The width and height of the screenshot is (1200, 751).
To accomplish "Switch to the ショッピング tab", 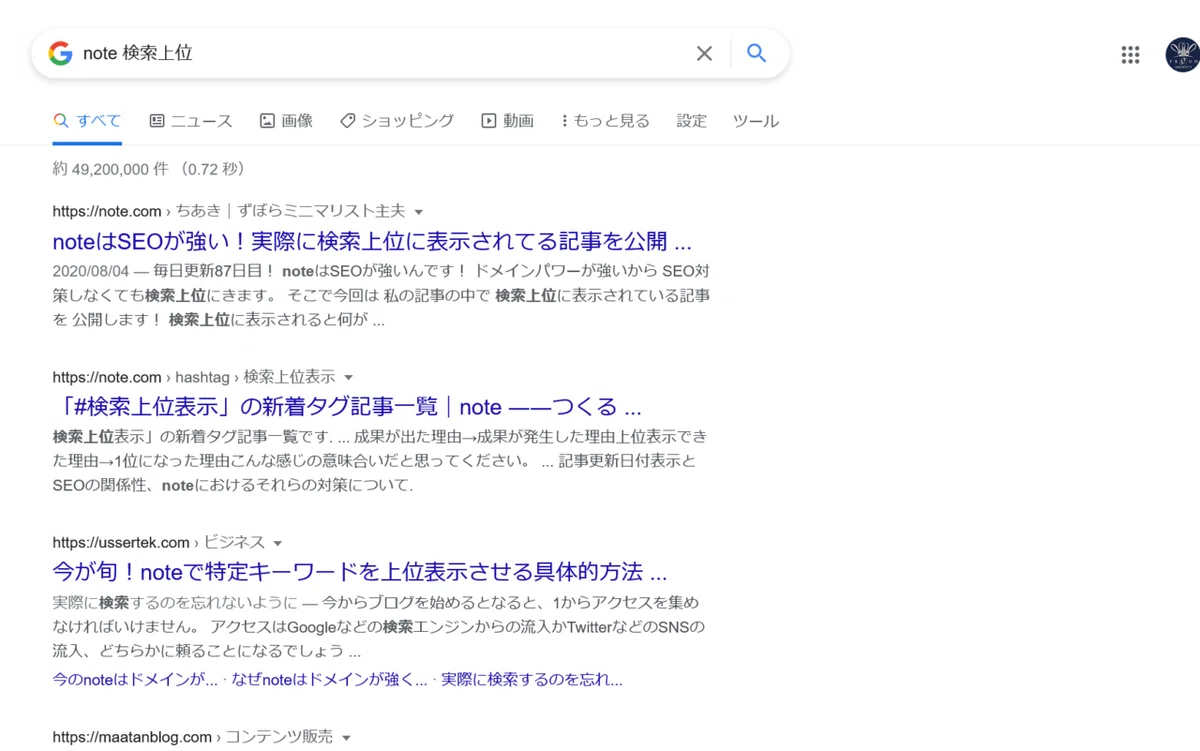I will [x=396, y=121].
